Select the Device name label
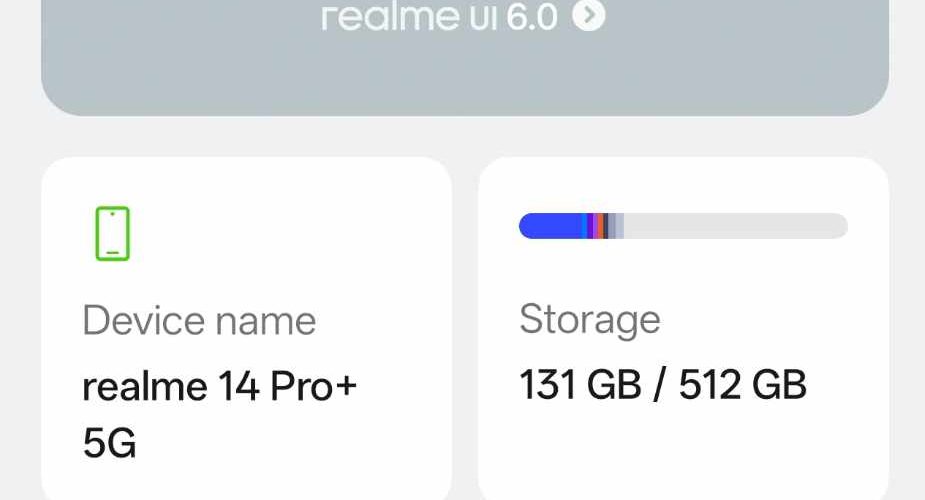The width and height of the screenshot is (925, 500). click(199, 321)
